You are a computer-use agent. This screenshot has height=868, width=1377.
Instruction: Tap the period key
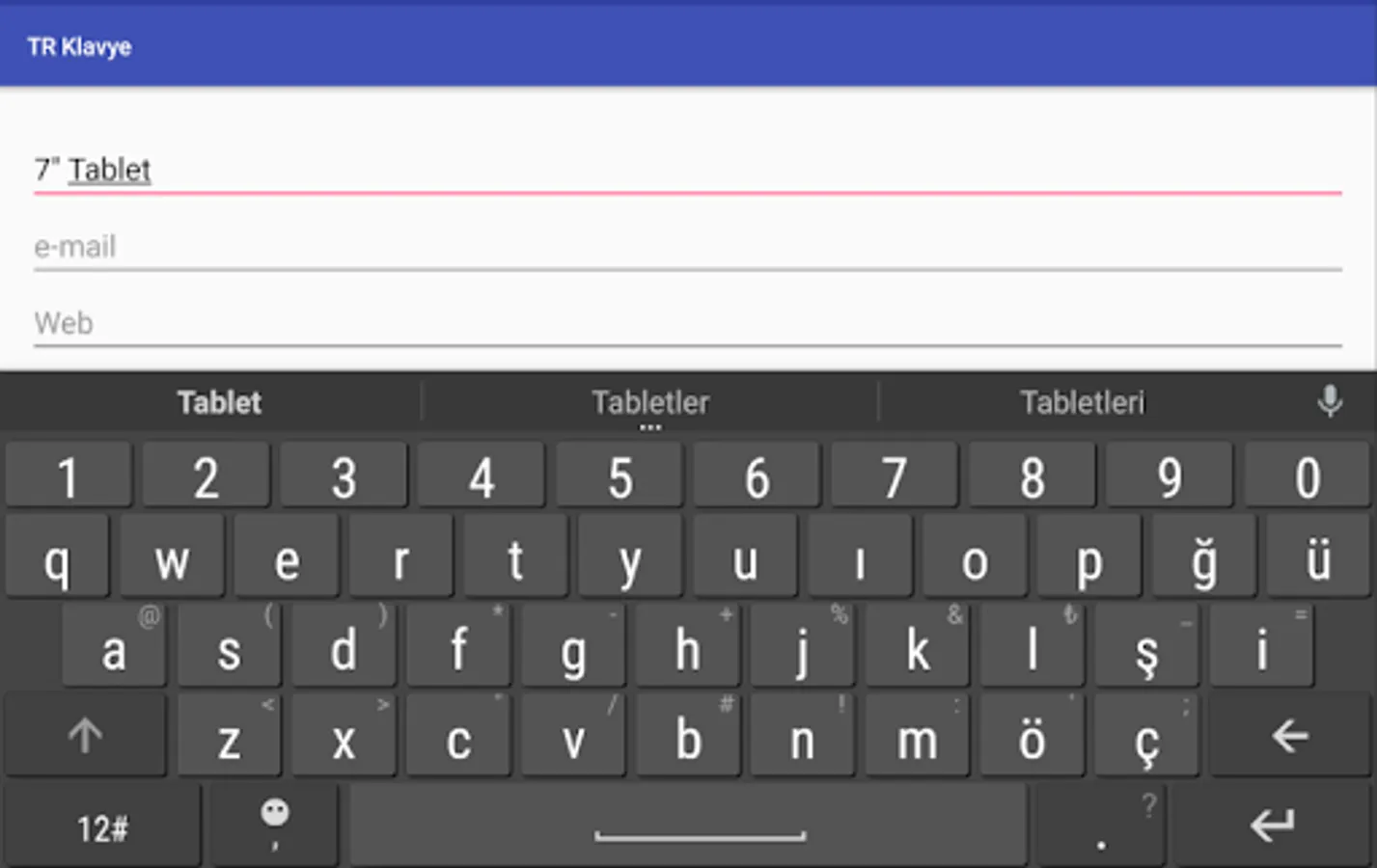1101,826
